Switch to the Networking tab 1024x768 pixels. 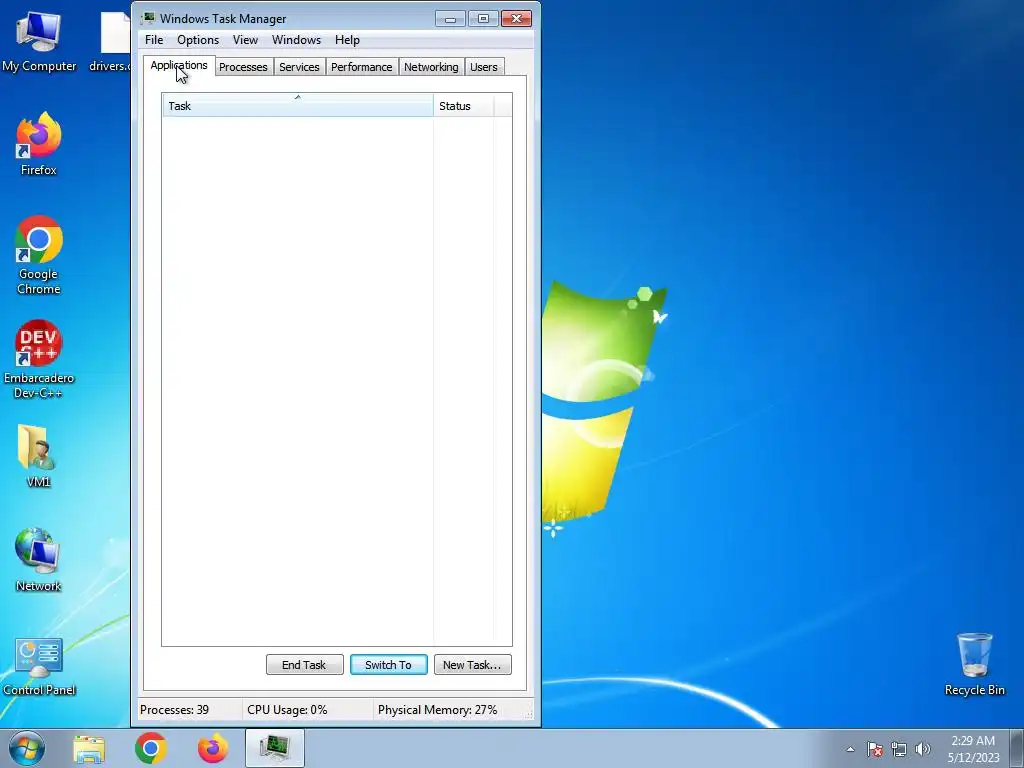(x=431, y=67)
